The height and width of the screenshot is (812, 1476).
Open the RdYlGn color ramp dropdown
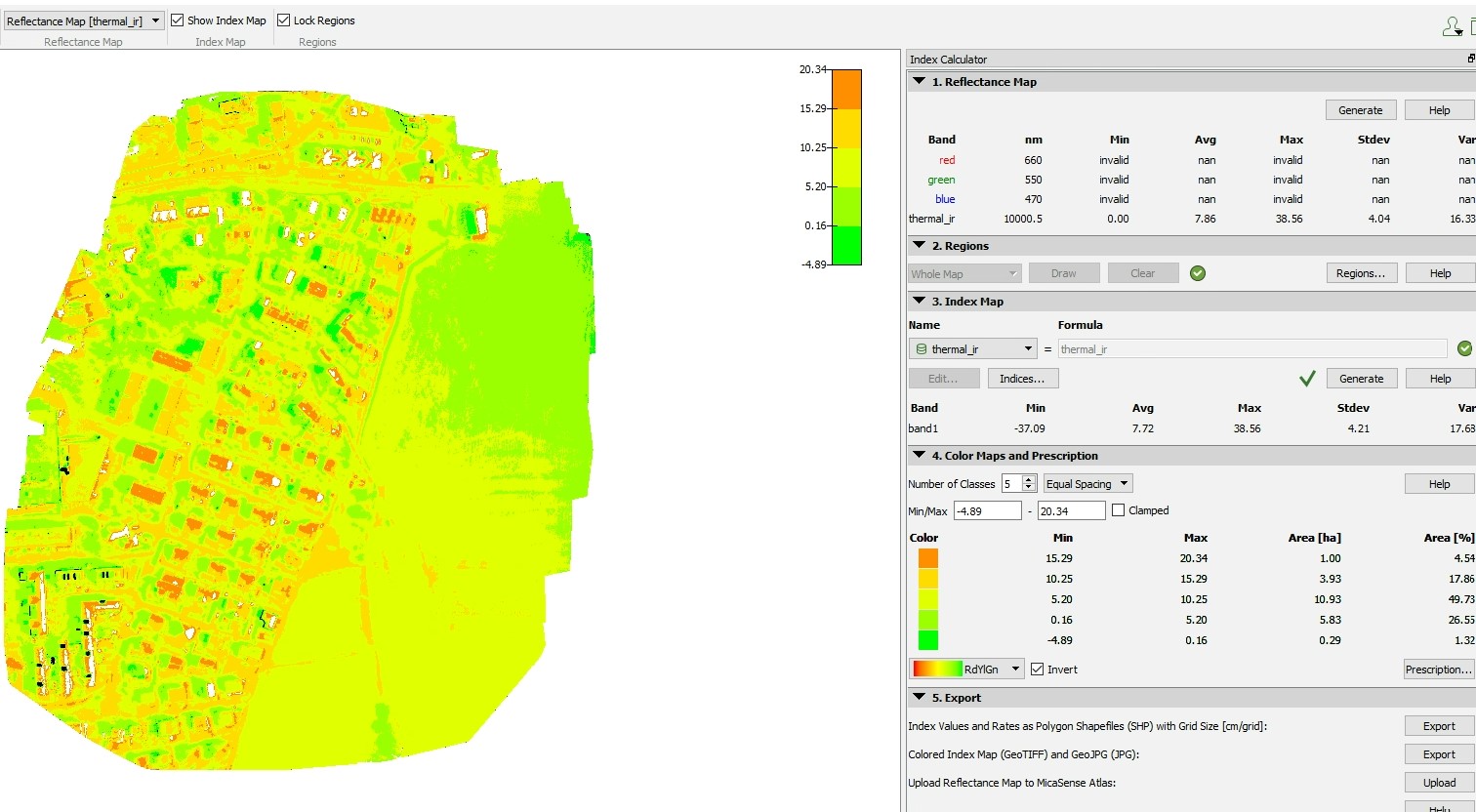[x=966, y=670]
